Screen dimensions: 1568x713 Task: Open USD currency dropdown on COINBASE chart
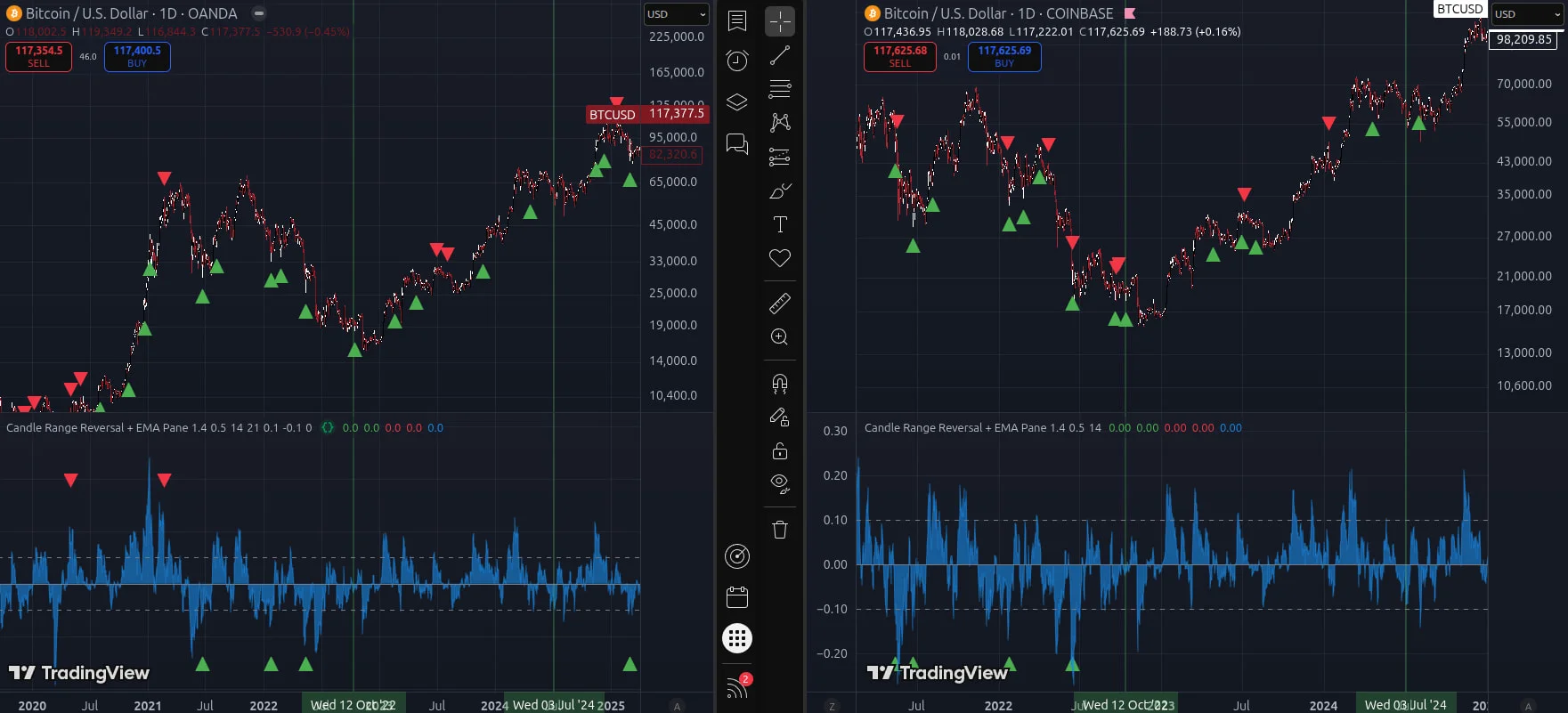(1527, 14)
